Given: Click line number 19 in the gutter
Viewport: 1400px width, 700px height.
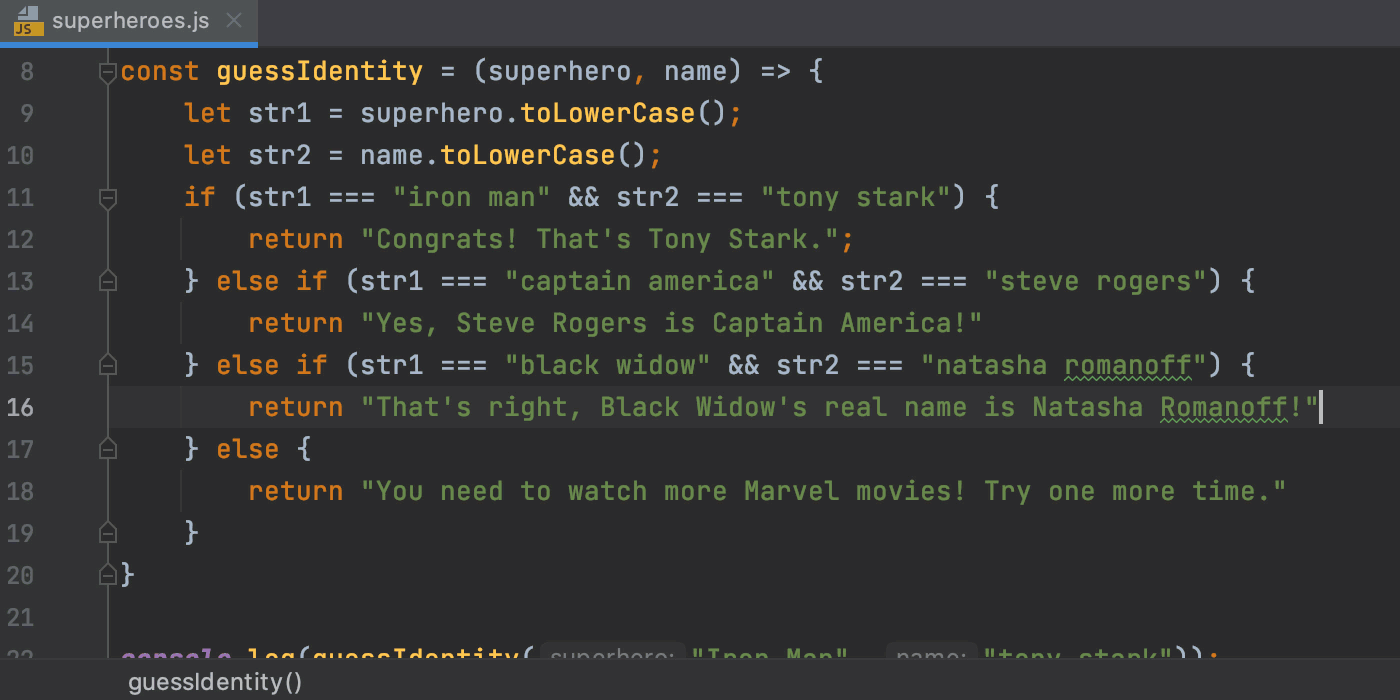Looking at the screenshot, I should 20,534.
